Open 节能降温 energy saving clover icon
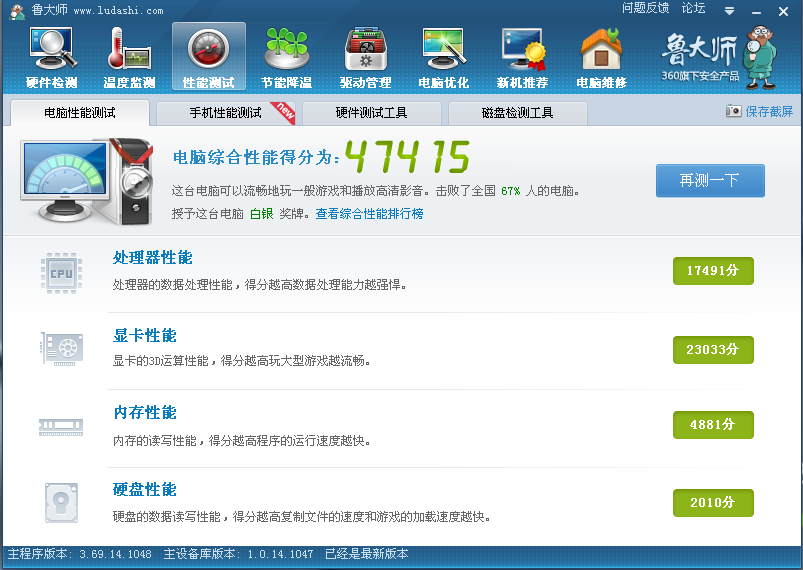Image resolution: width=803 pixels, height=570 pixels. tap(287, 57)
